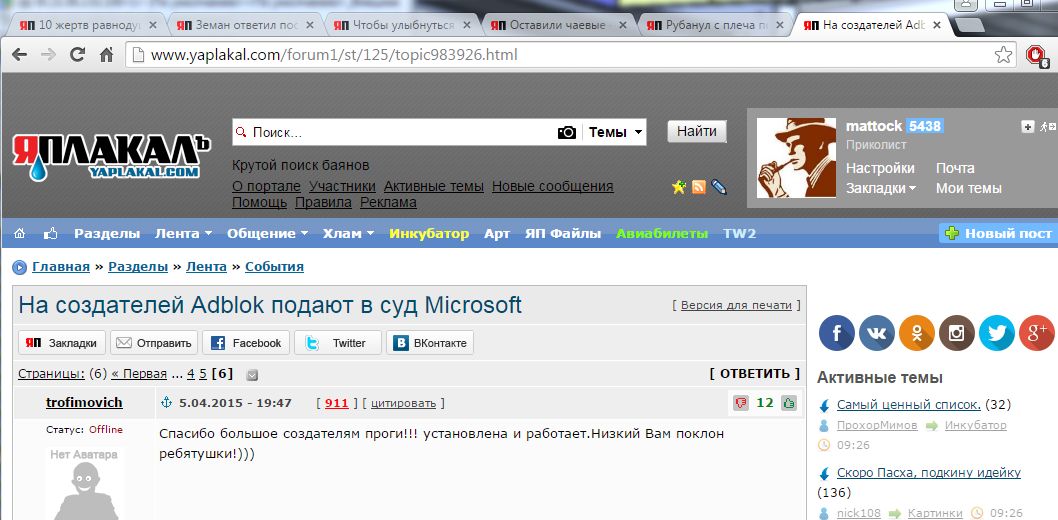
Task: Open the Odnoklassniki round social icon
Action: [916, 333]
